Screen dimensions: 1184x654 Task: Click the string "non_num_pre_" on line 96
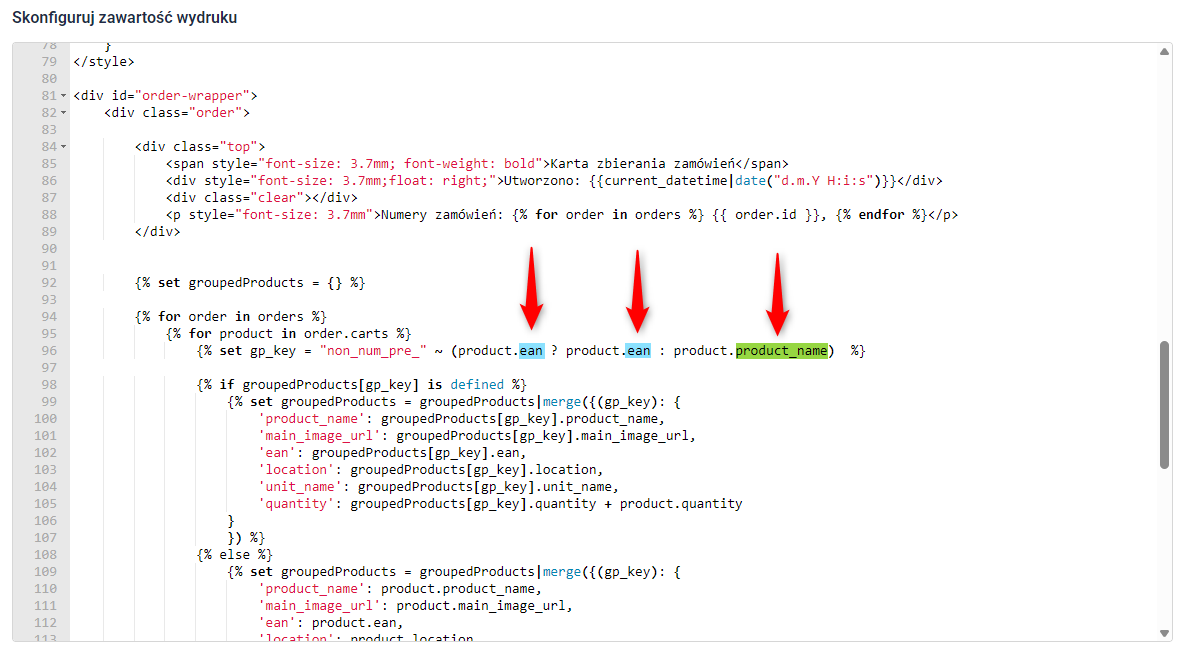[x=374, y=350]
